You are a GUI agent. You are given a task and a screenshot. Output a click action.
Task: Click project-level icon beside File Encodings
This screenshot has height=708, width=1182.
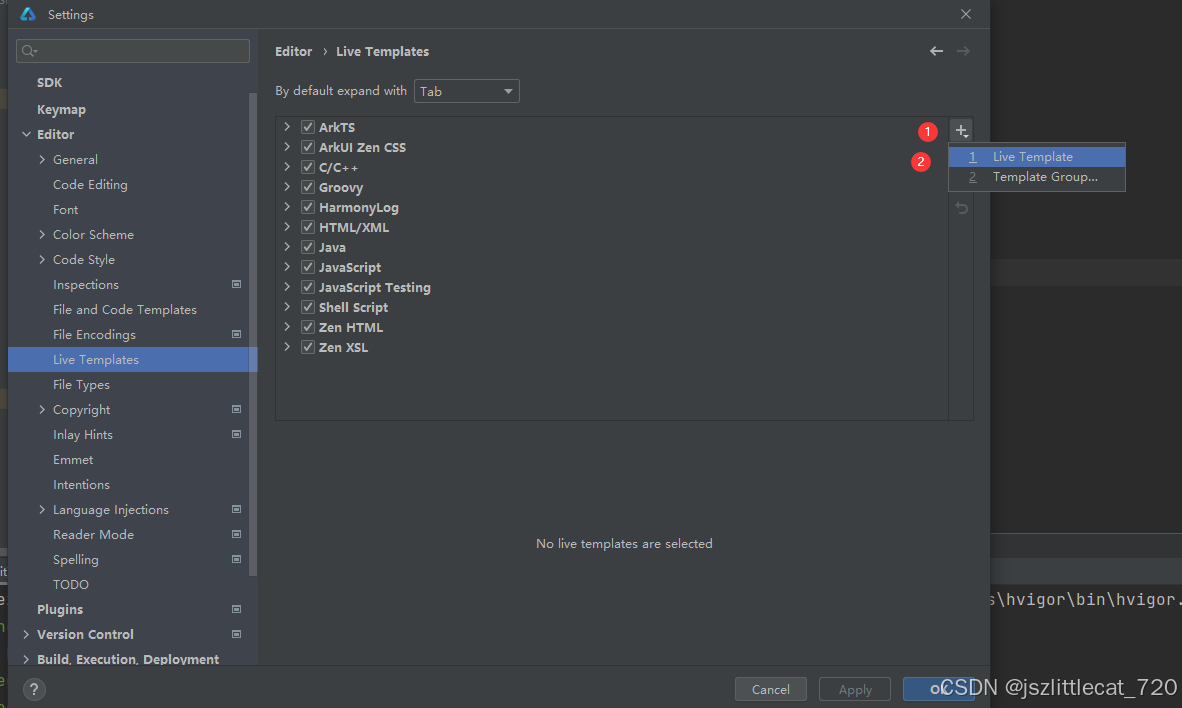click(x=236, y=334)
